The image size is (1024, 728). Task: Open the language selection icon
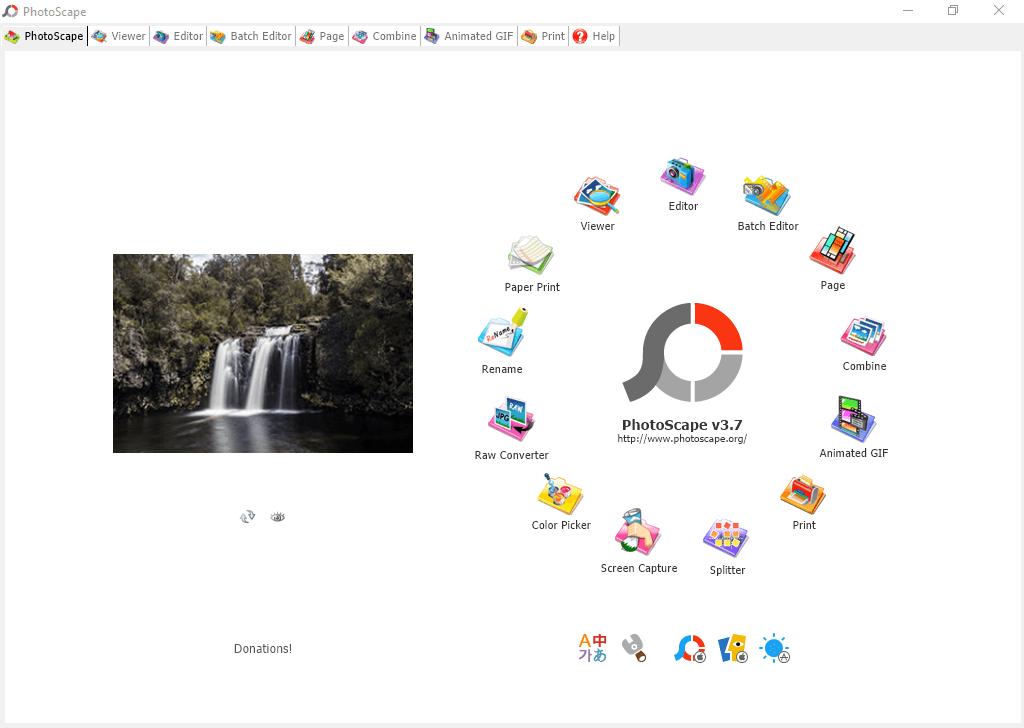click(592, 648)
